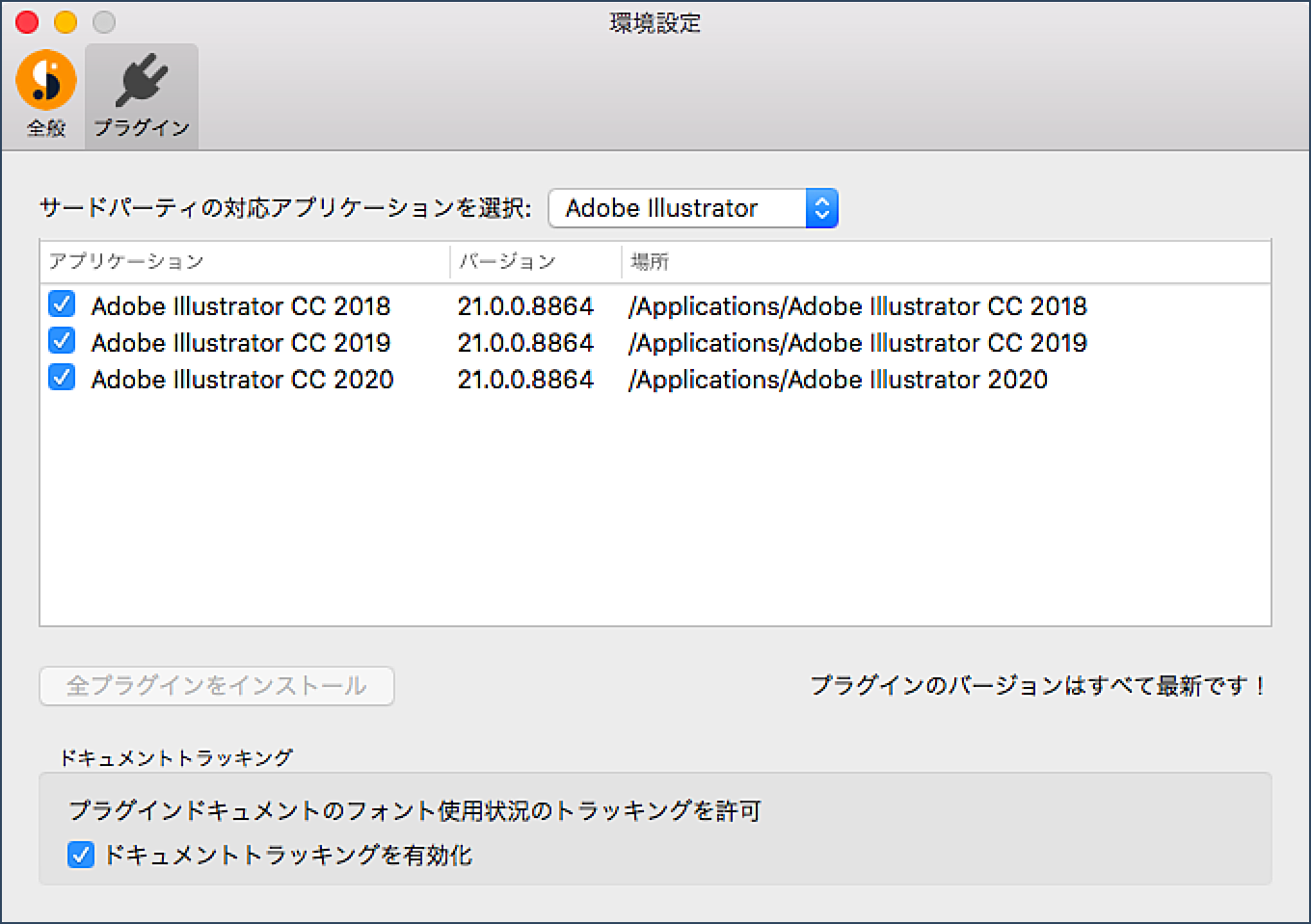This screenshot has width=1311, height=924.
Task: Select the Adobe Illustrator CC 2018 row name
Action: tap(241, 306)
